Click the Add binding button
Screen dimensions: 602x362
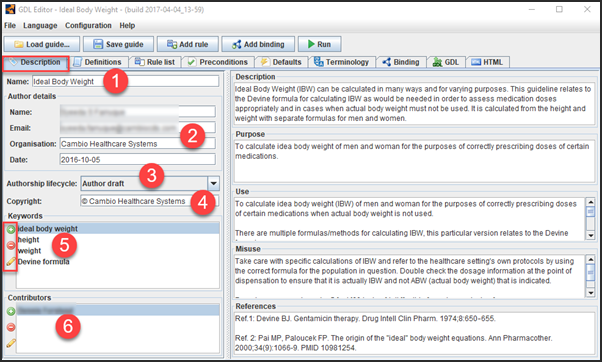pos(258,44)
